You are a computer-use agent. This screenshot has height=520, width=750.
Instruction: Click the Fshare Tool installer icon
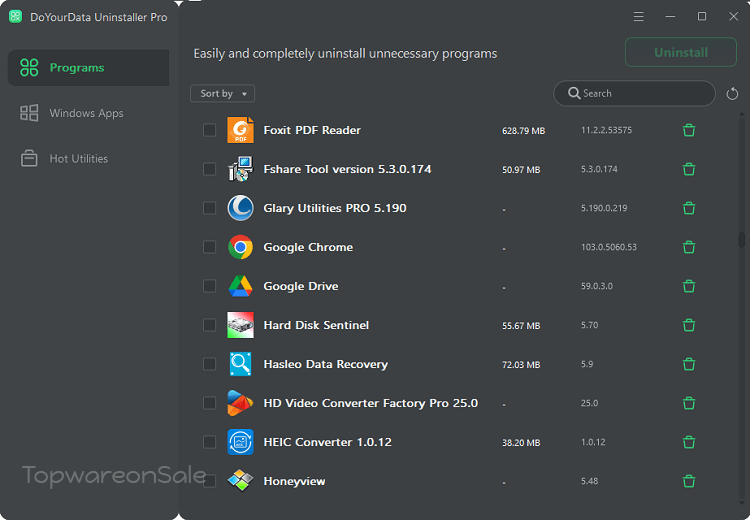point(240,169)
